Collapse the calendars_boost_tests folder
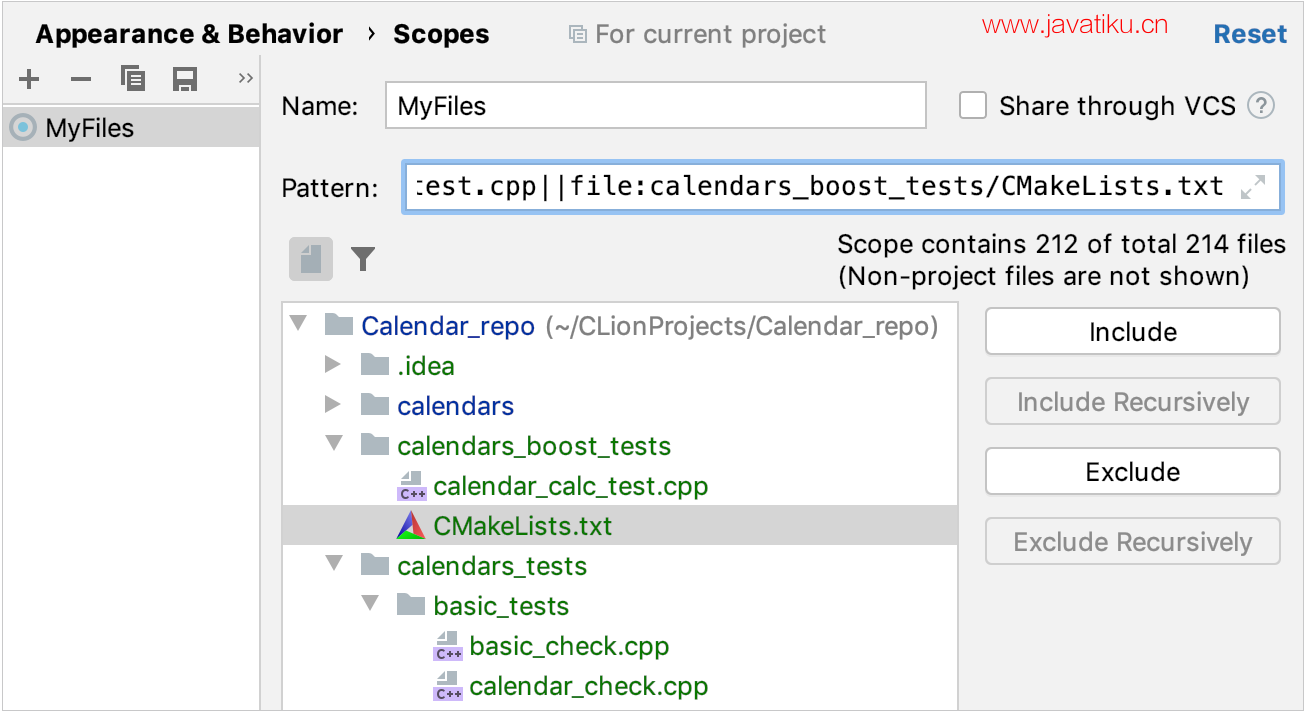1305x713 pixels. [x=334, y=445]
